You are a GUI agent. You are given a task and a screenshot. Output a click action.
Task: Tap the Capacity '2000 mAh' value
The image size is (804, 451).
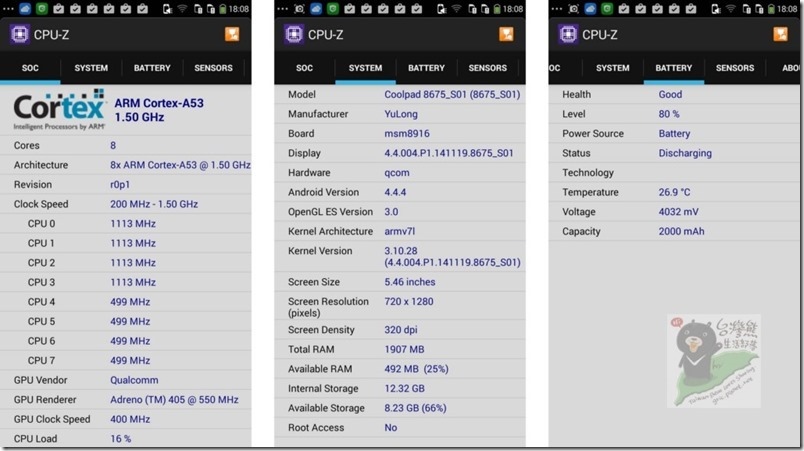[681, 231]
